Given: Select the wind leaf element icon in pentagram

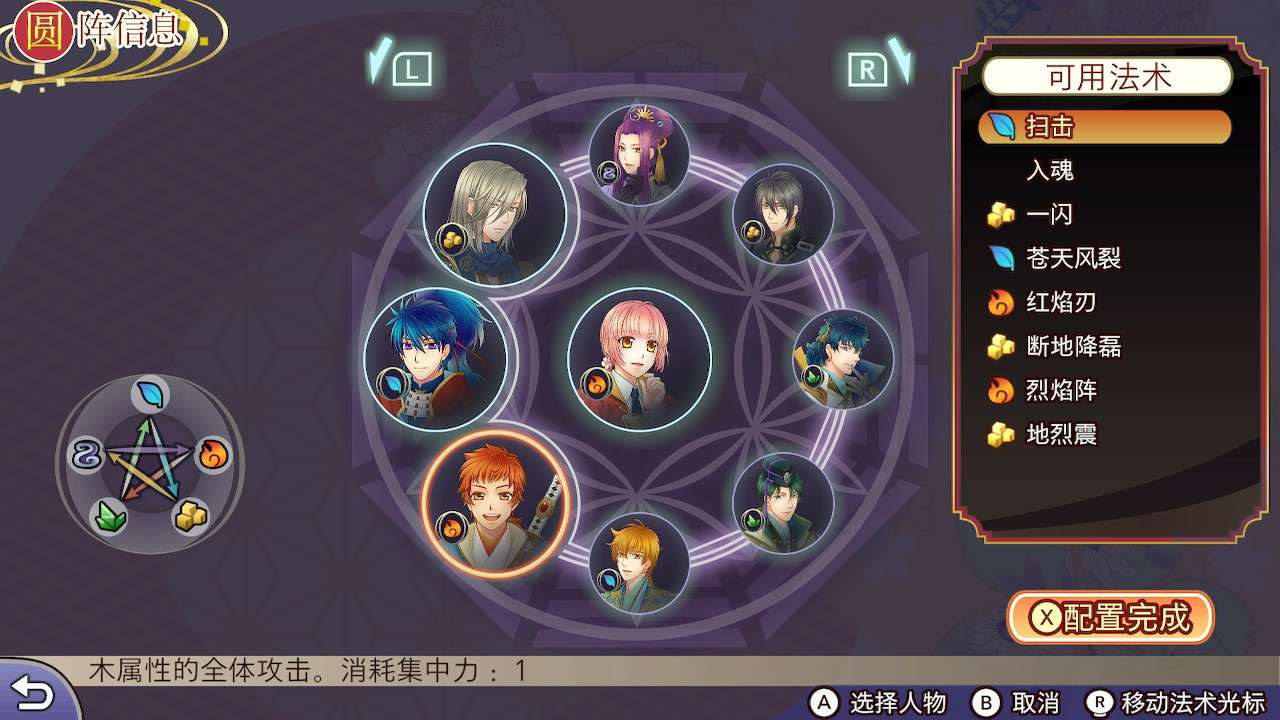Looking at the screenshot, I should pyautogui.click(x=150, y=395).
